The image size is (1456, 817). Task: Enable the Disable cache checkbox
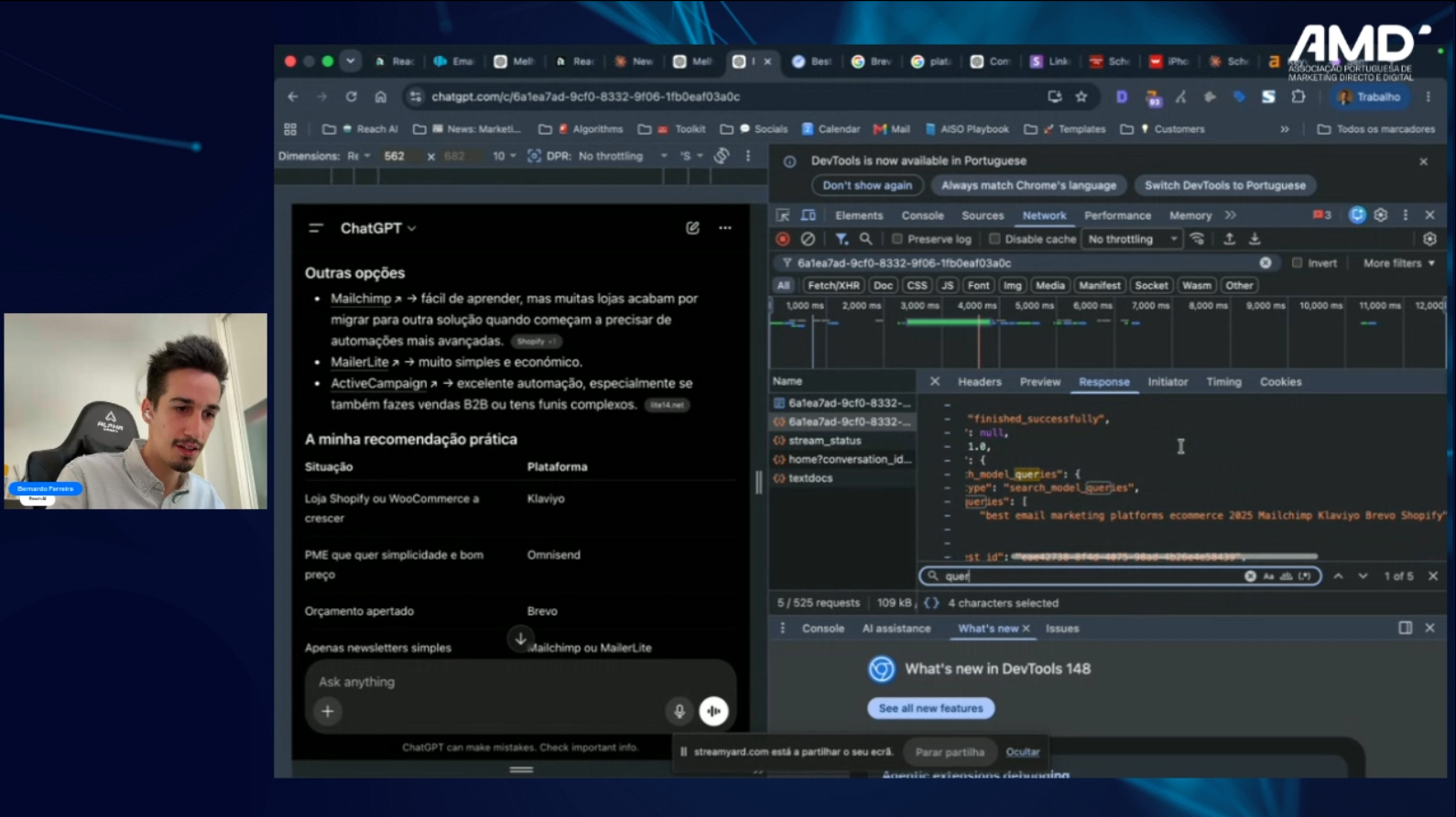[994, 239]
